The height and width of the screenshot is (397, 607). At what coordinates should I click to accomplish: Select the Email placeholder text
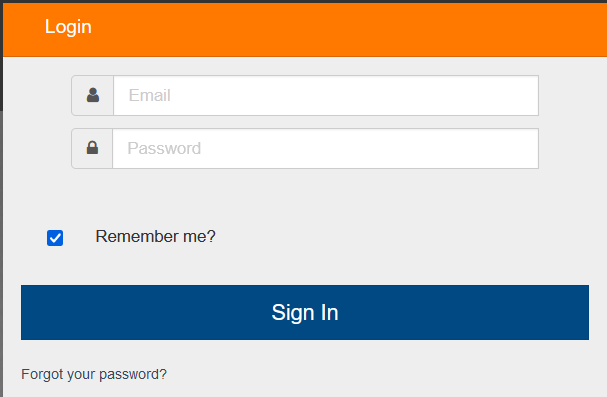tap(149, 95)
